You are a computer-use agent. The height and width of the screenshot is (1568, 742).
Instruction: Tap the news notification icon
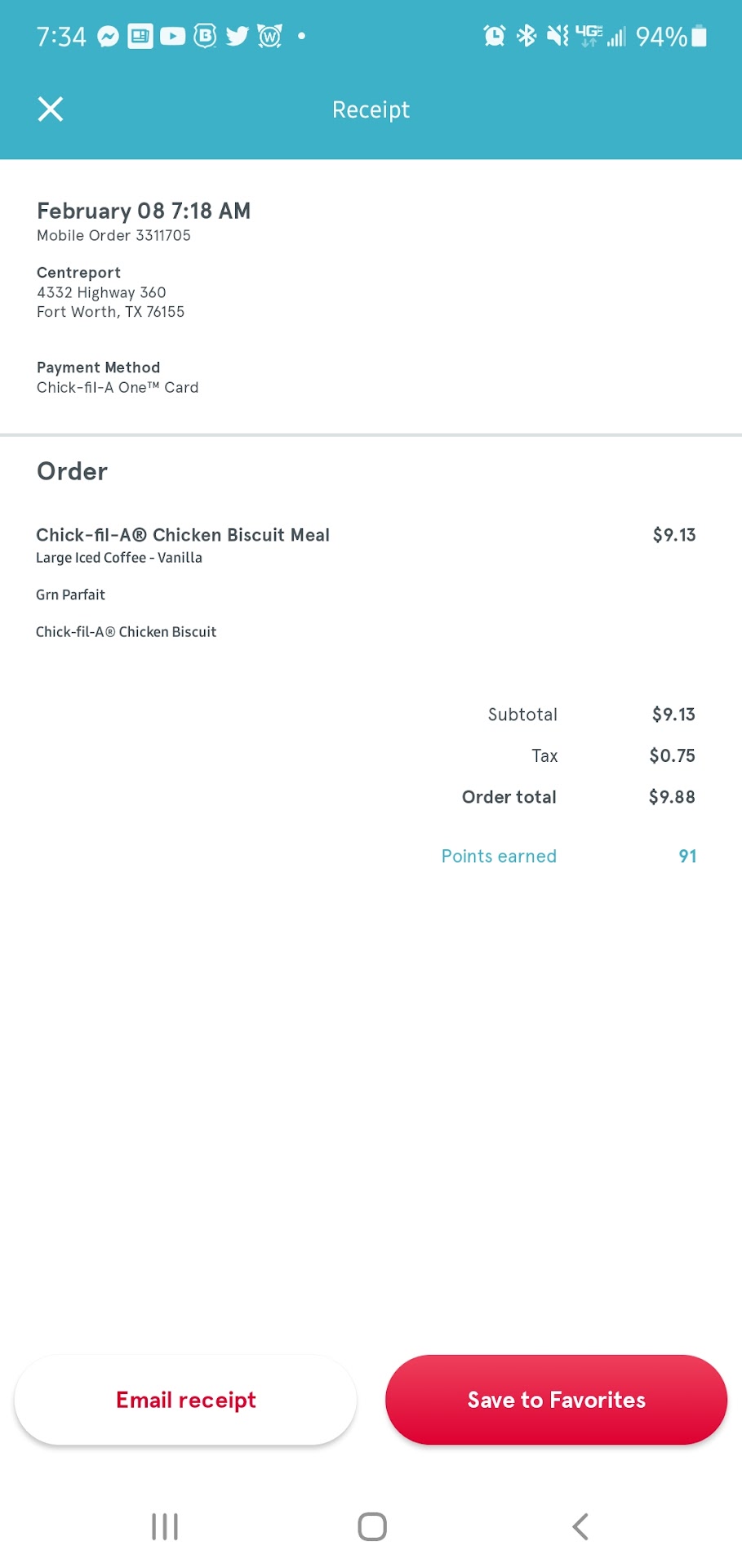point(140,36)
